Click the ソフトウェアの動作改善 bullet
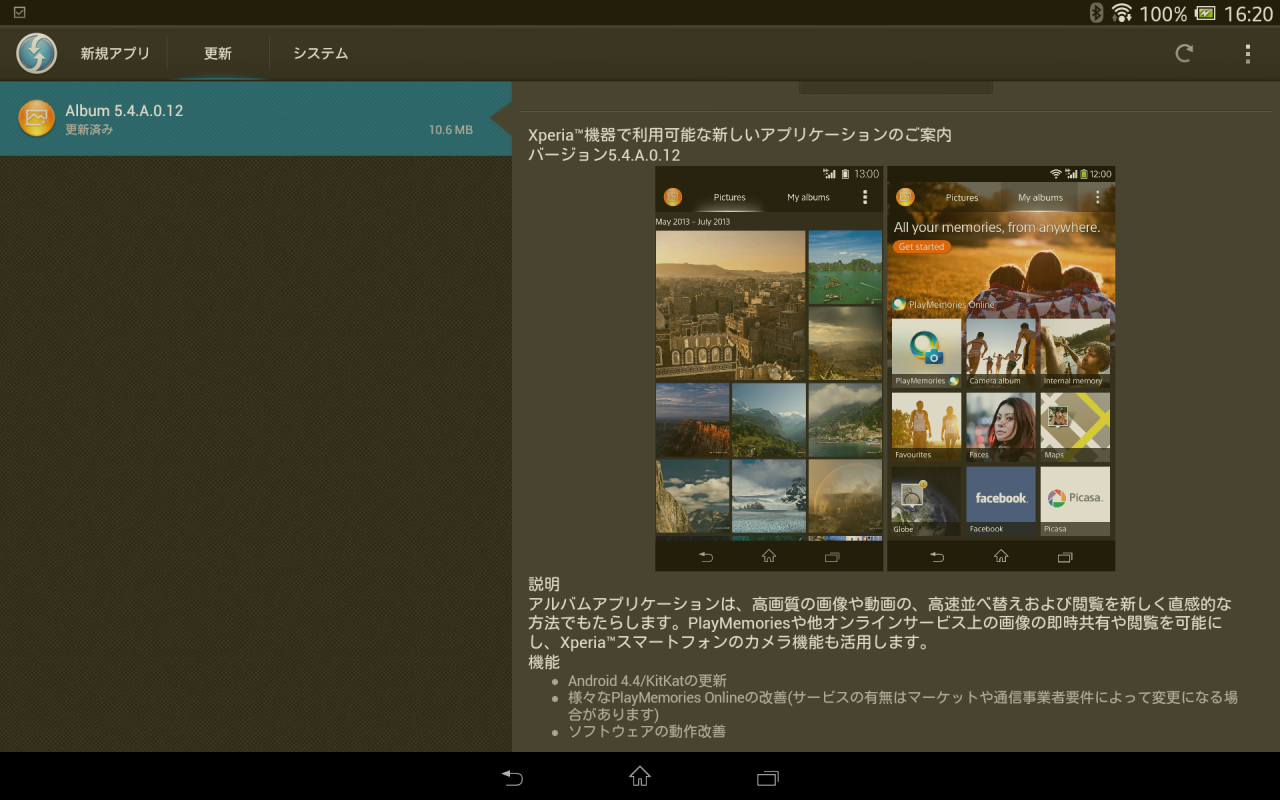This screenshot has width=1280, height=800. [647, 731]
